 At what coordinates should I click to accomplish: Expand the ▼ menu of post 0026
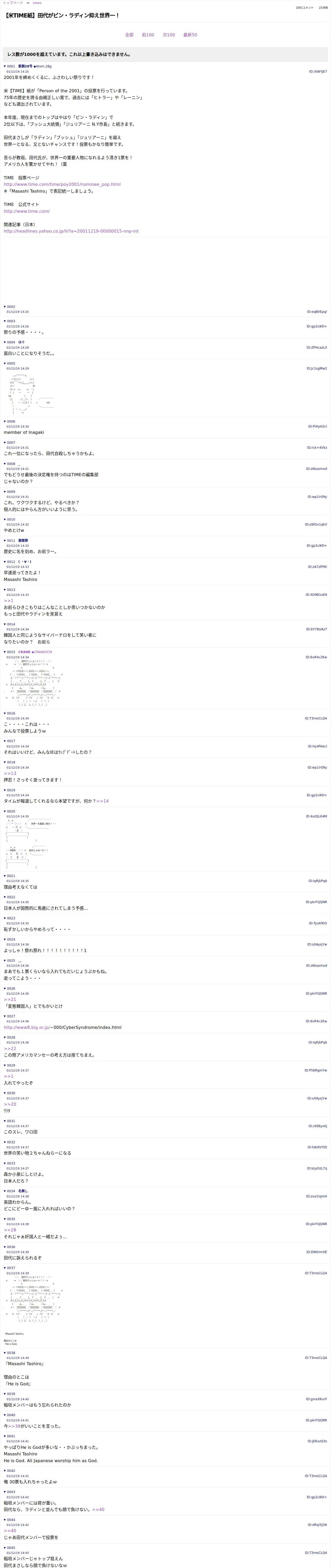point(5,989)
